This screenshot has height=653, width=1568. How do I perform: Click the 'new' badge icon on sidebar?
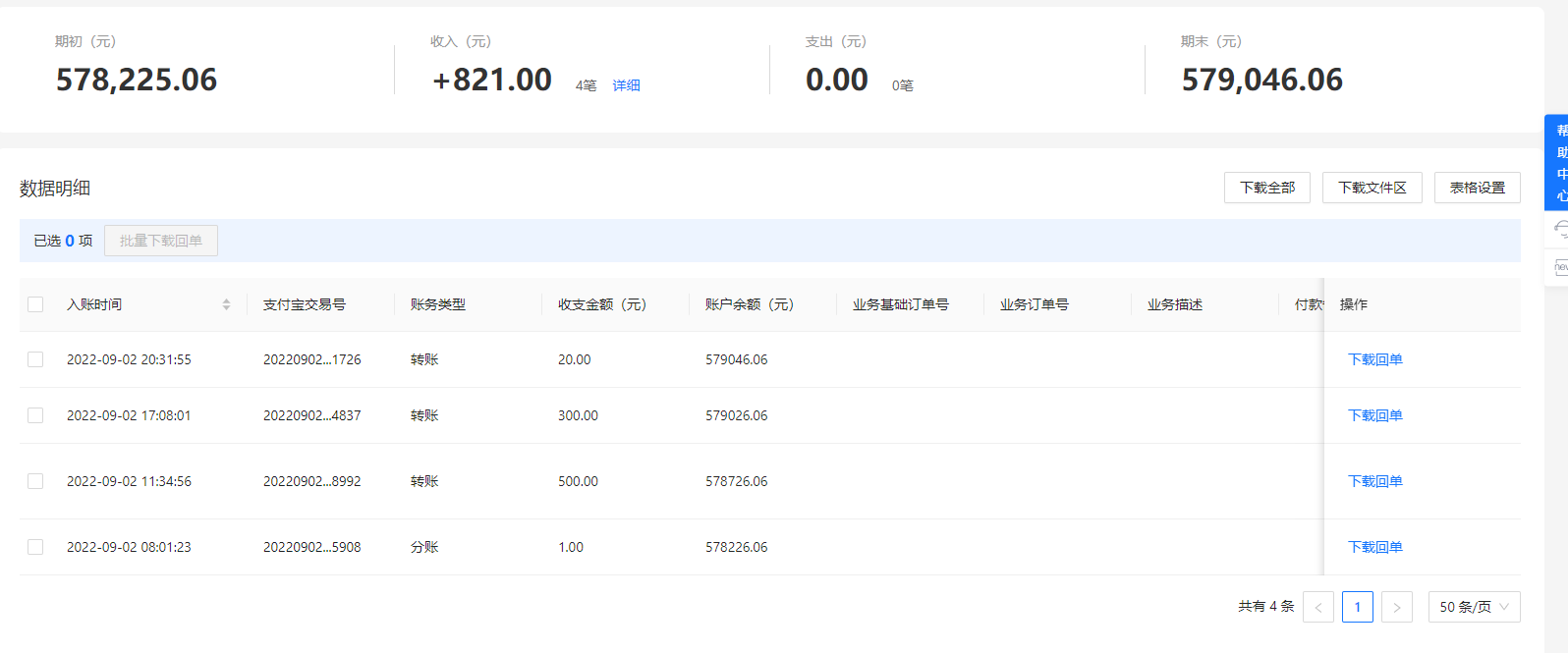coord(1560,267)
